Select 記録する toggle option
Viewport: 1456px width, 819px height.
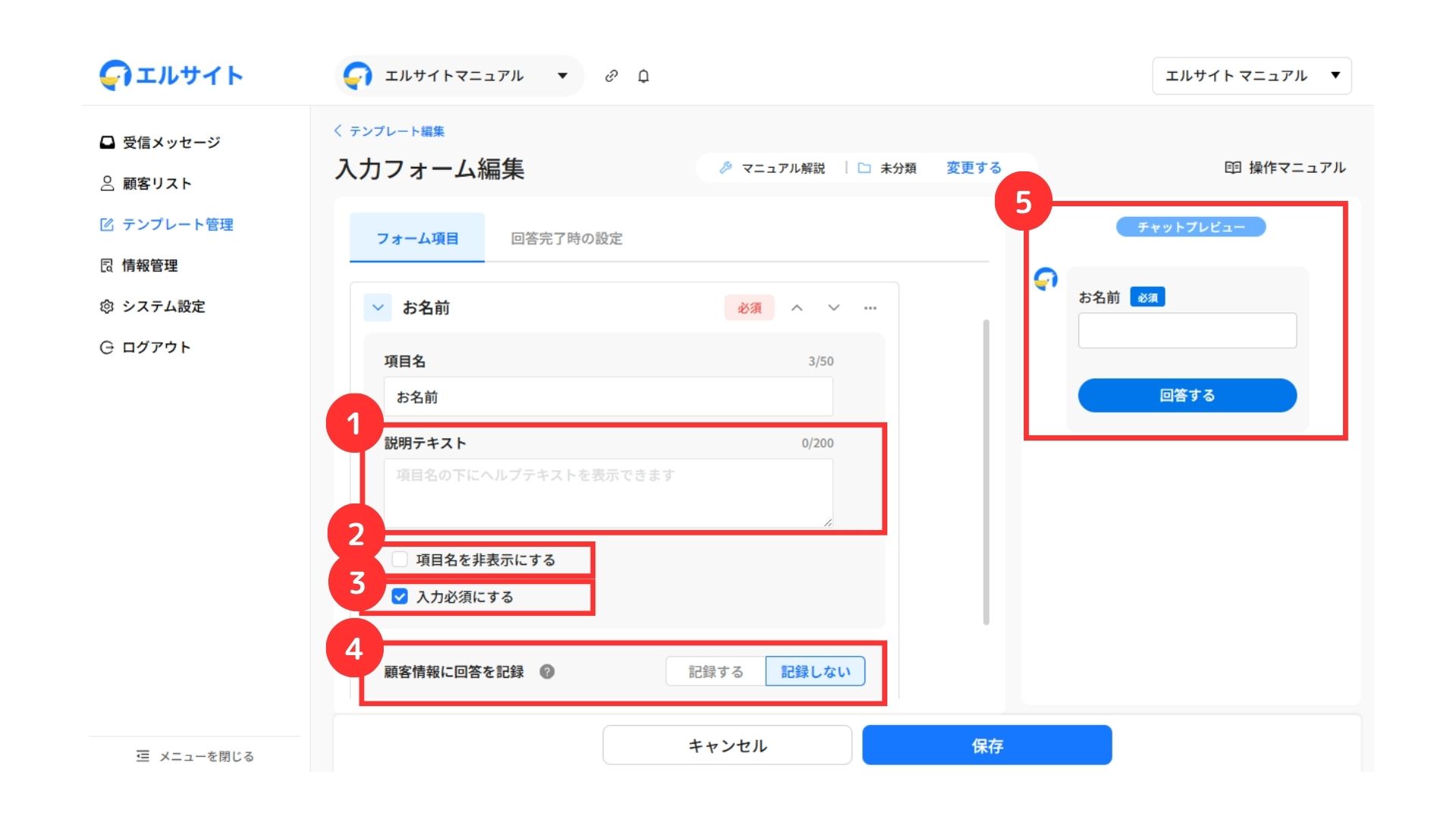715,671
